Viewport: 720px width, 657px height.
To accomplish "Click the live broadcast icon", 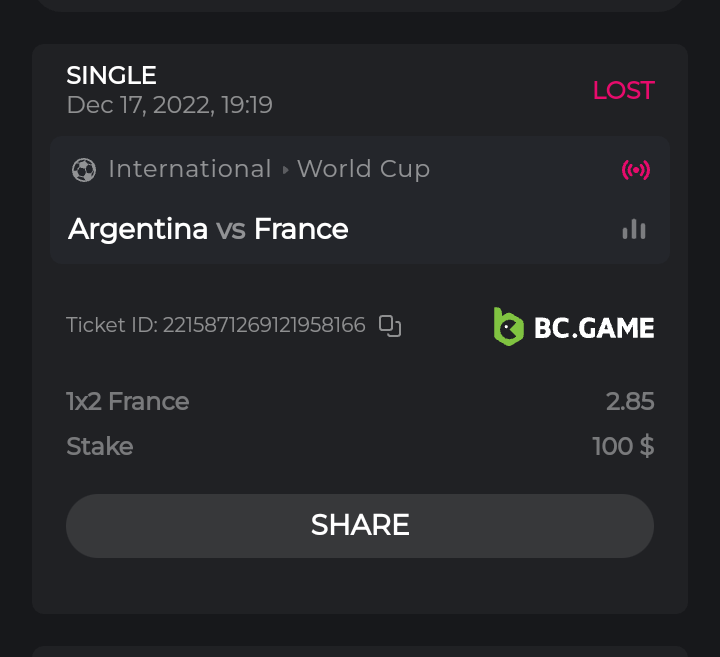I will click(635, 170).
